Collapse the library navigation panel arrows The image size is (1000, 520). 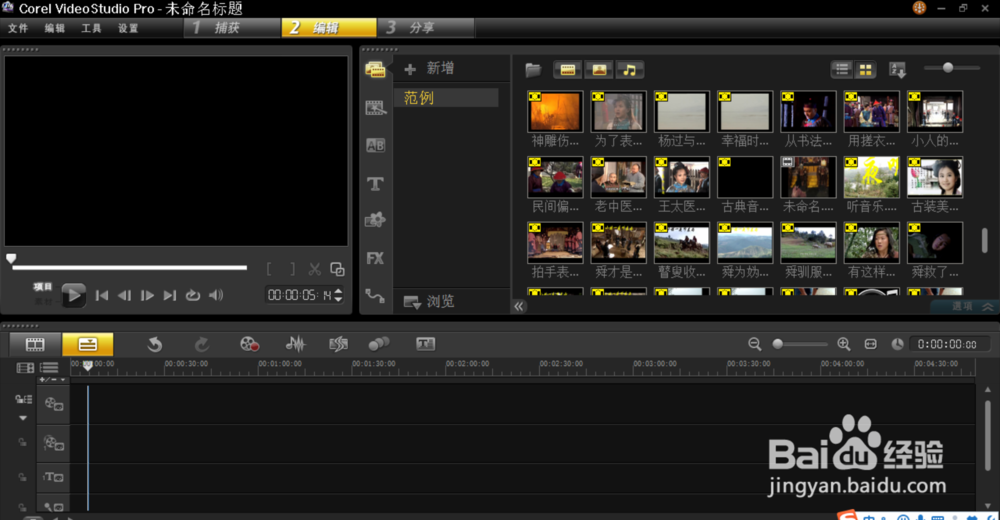pos(519,306)
